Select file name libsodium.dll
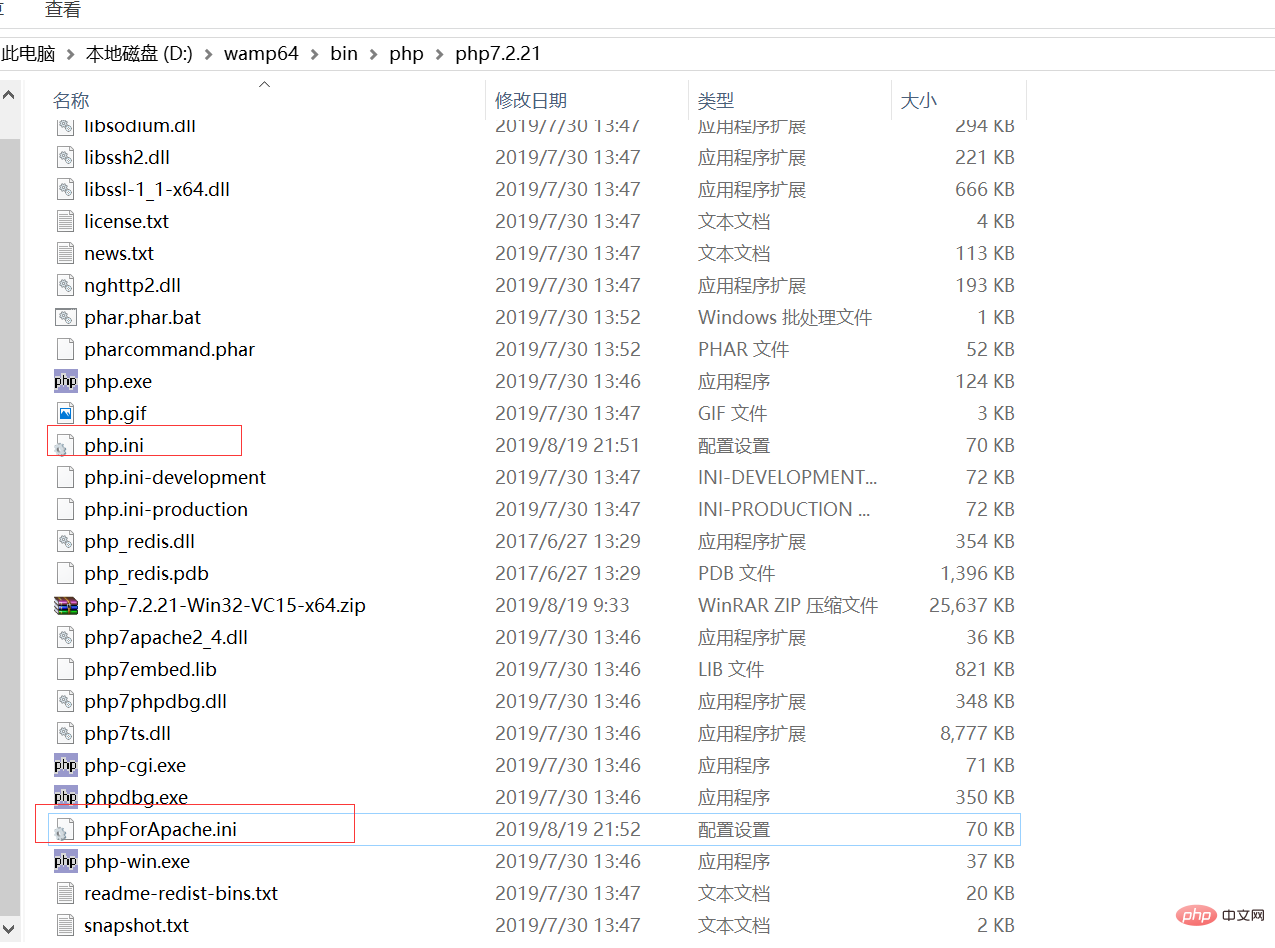The width and height of the screenshot is (1275, 948). click(x=140, y=127)
